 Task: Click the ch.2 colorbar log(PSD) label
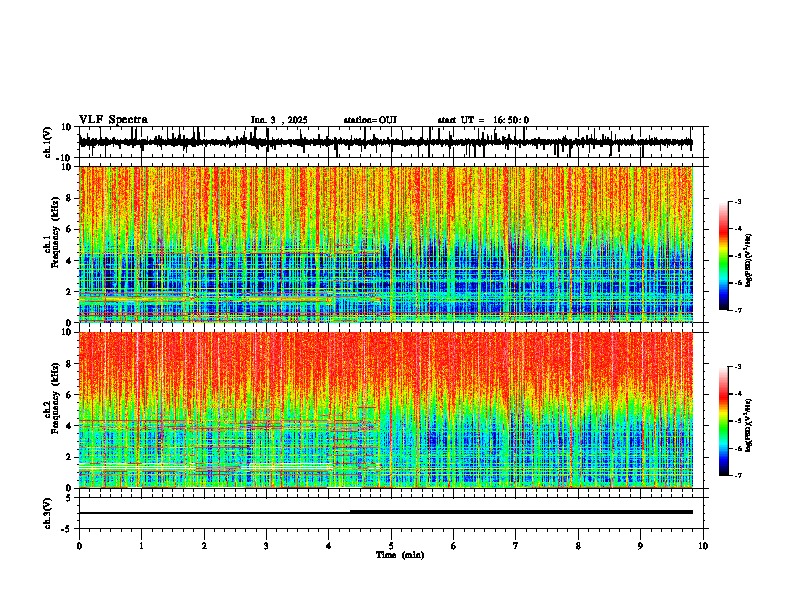pos(749,425)
